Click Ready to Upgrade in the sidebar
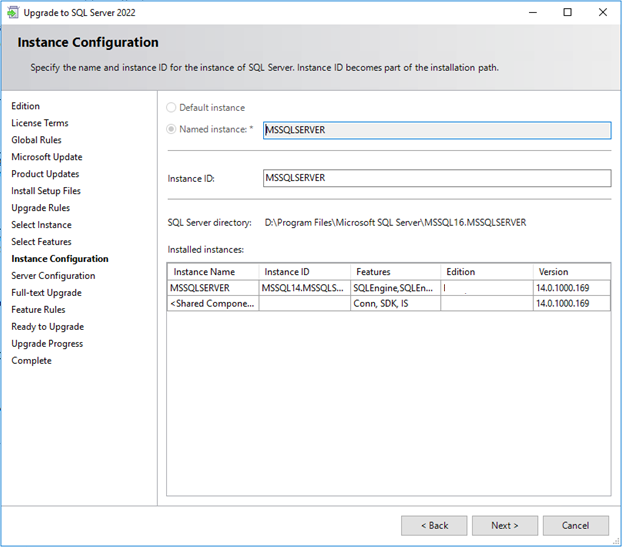 point(48,327)
